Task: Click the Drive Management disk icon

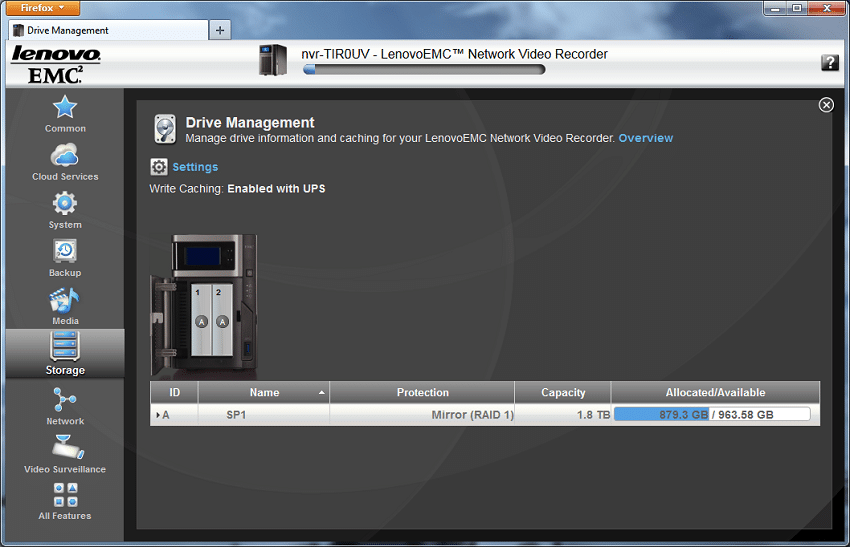Action: (165, 129)
